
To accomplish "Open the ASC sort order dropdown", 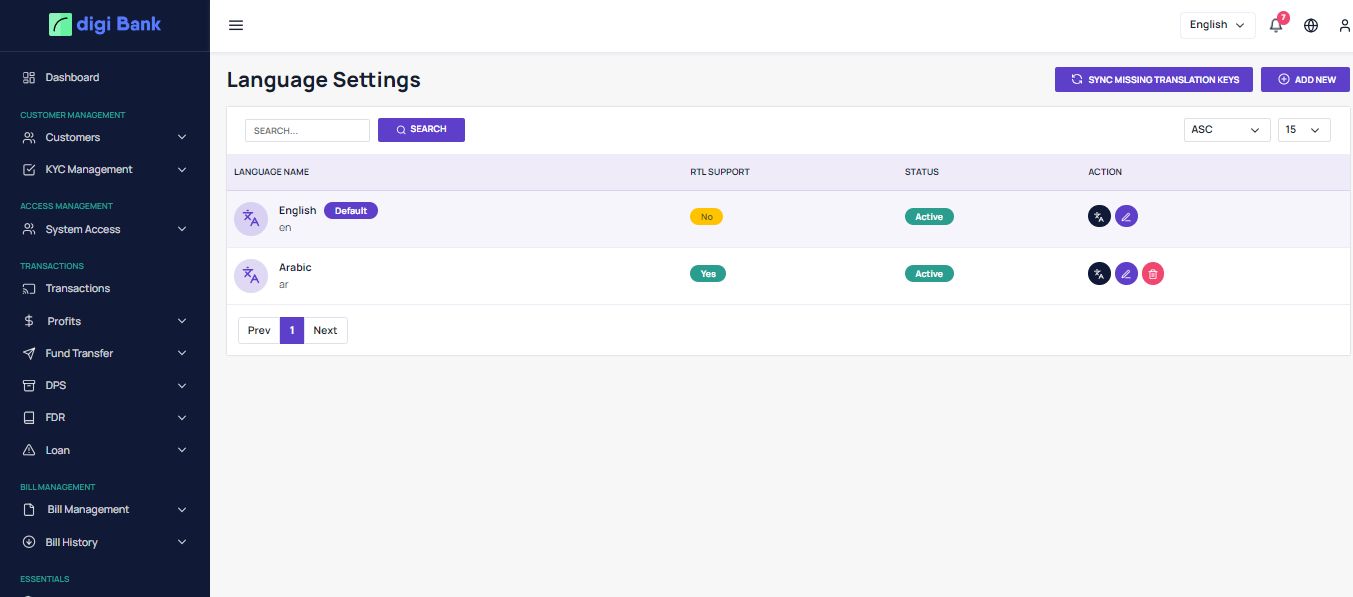I will coord(1226,130).
